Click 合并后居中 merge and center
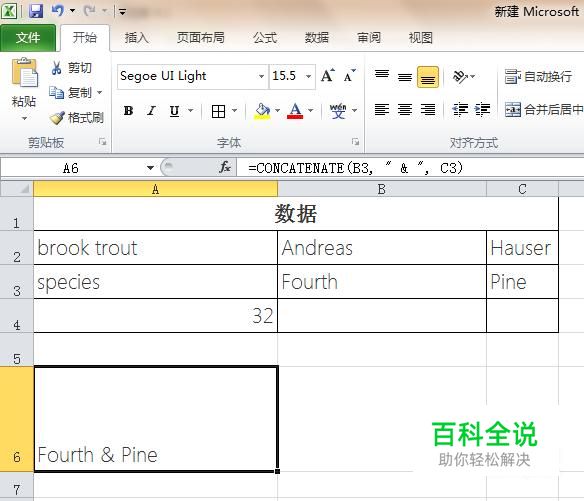 [543, 110]
